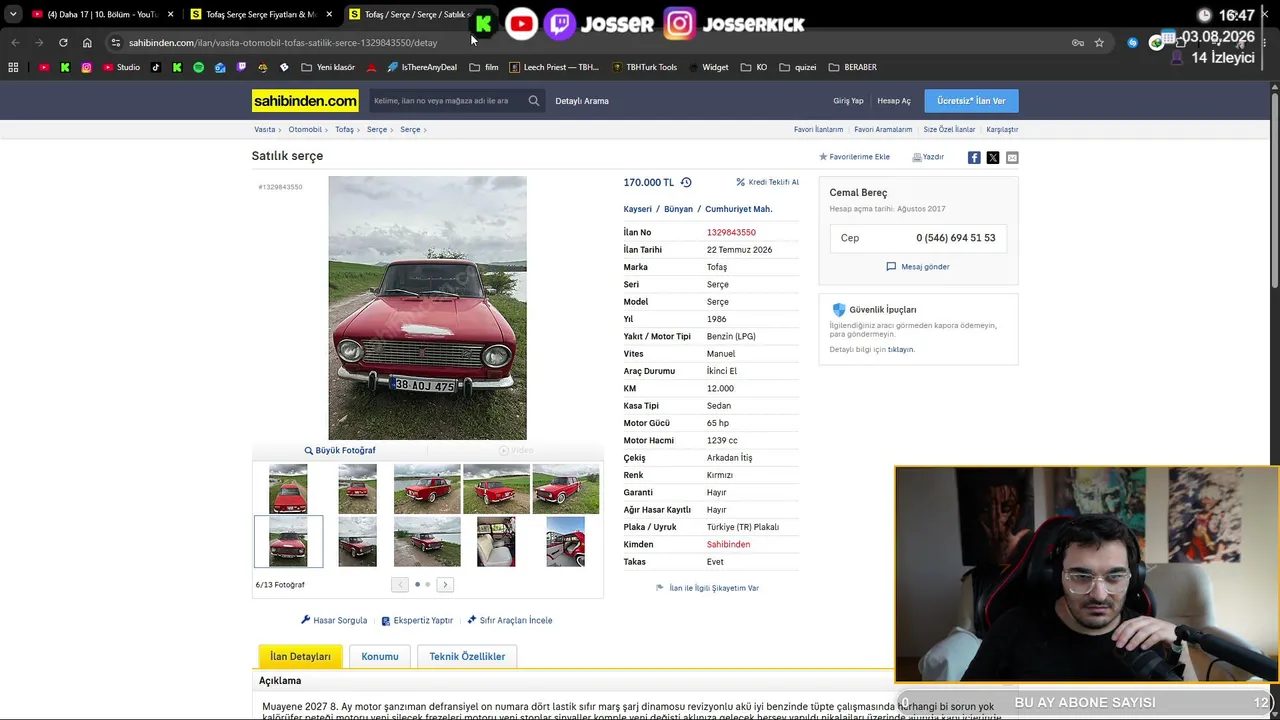The height and width of the screenshot is (720, 1280).
Task: Open the Studio bookmark
Action: tap(122, 67)
